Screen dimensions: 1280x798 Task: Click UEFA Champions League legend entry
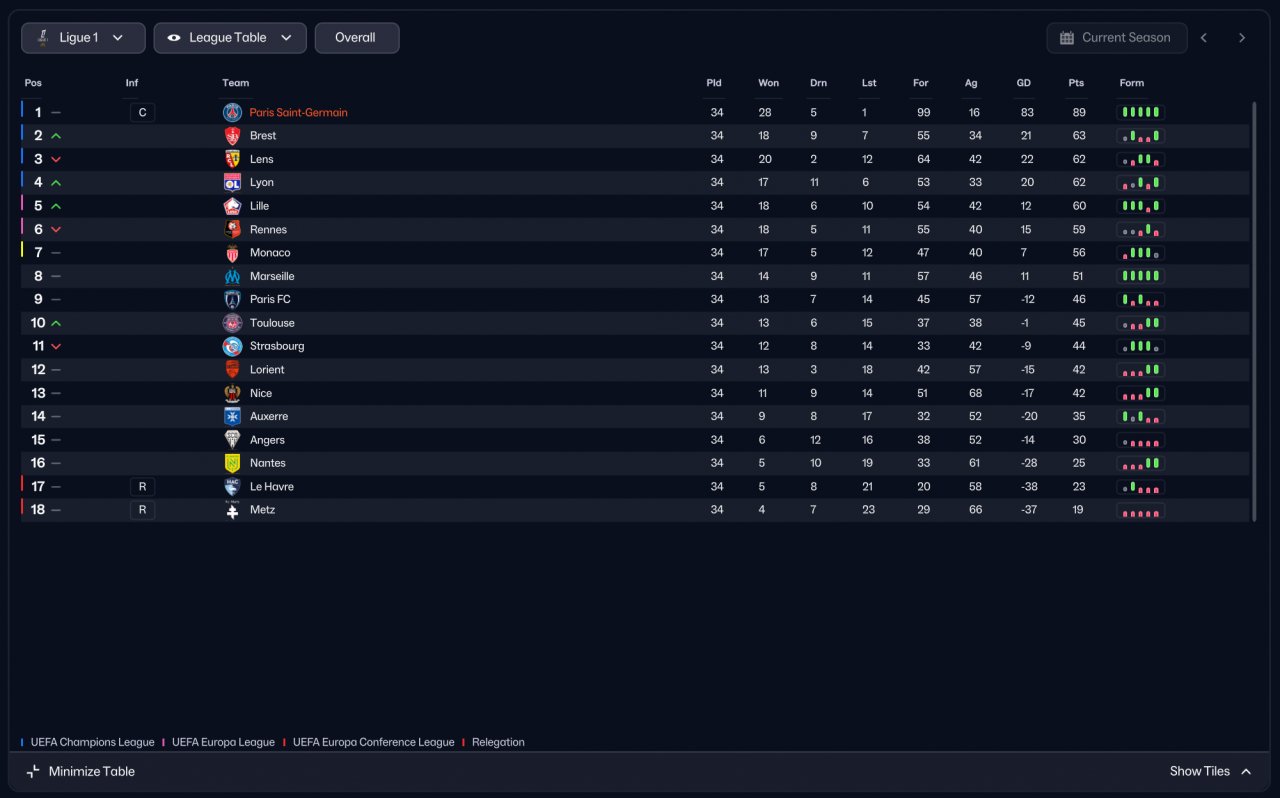(x=88, y=743)
